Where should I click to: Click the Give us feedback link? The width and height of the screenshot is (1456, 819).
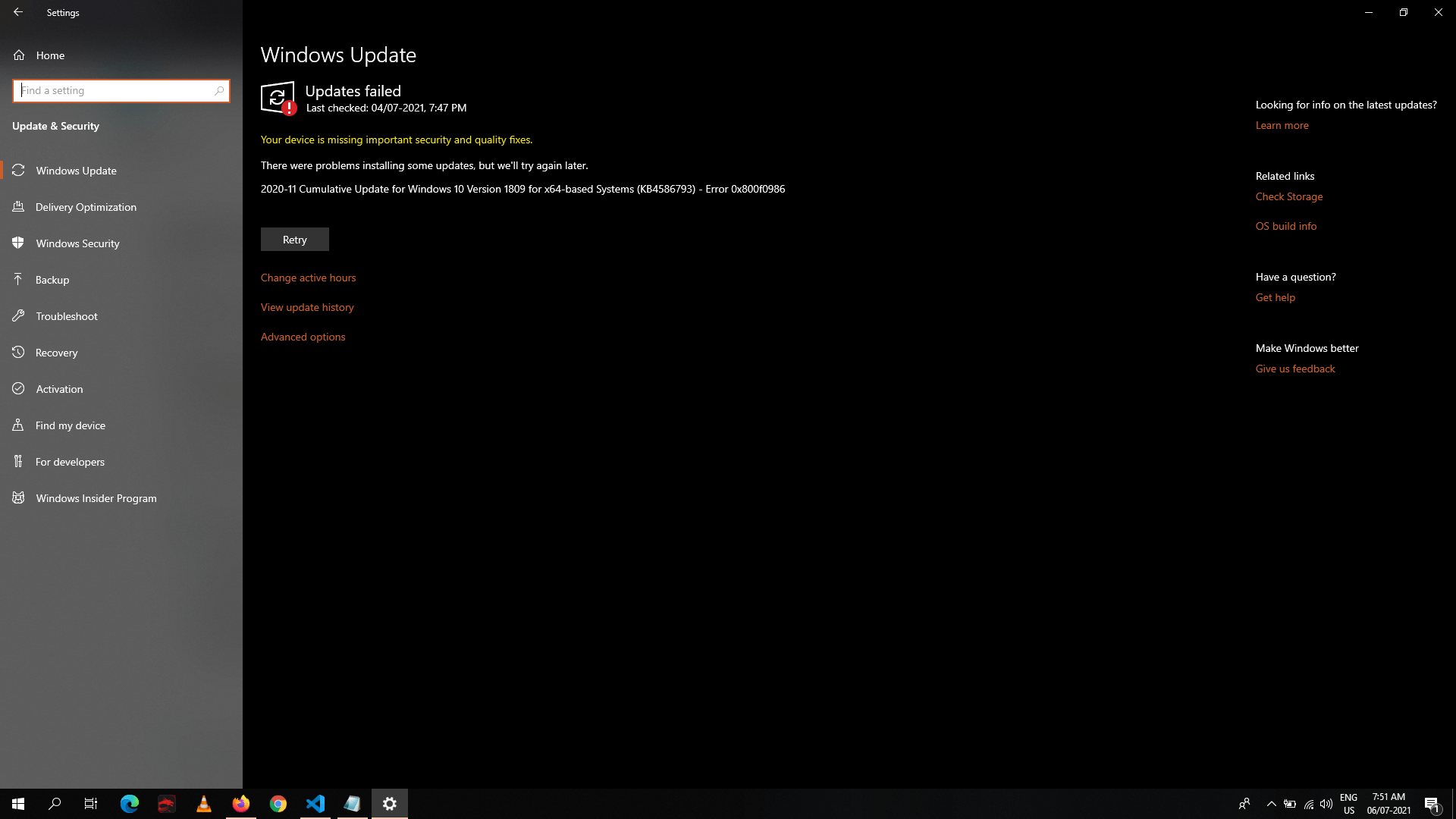tap(1295, 368)
